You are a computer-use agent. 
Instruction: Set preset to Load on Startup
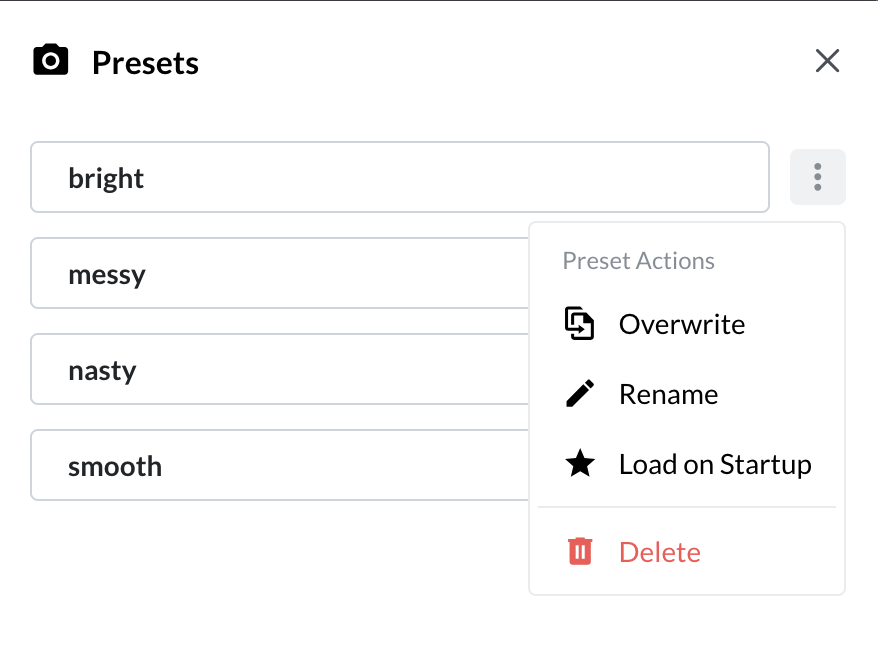tap(686, 464)
